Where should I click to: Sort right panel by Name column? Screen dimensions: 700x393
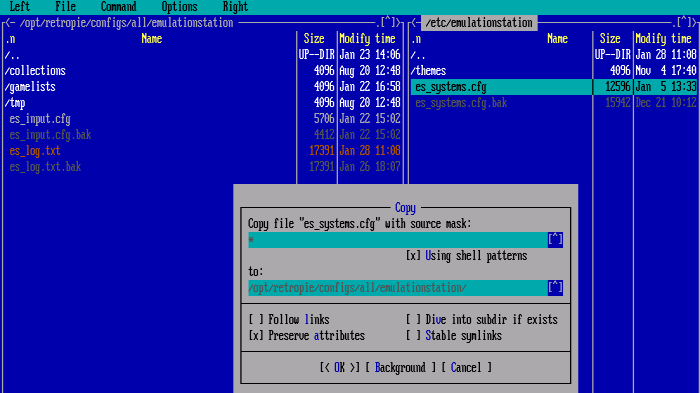coord(558,39)
